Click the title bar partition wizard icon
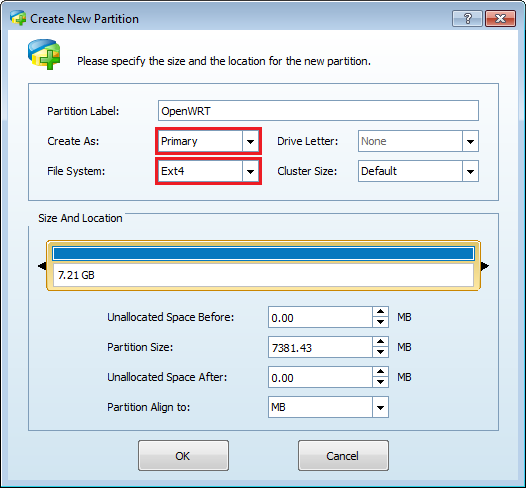Image resolution: width=526 pixels, height=488 pixels. 18,18
